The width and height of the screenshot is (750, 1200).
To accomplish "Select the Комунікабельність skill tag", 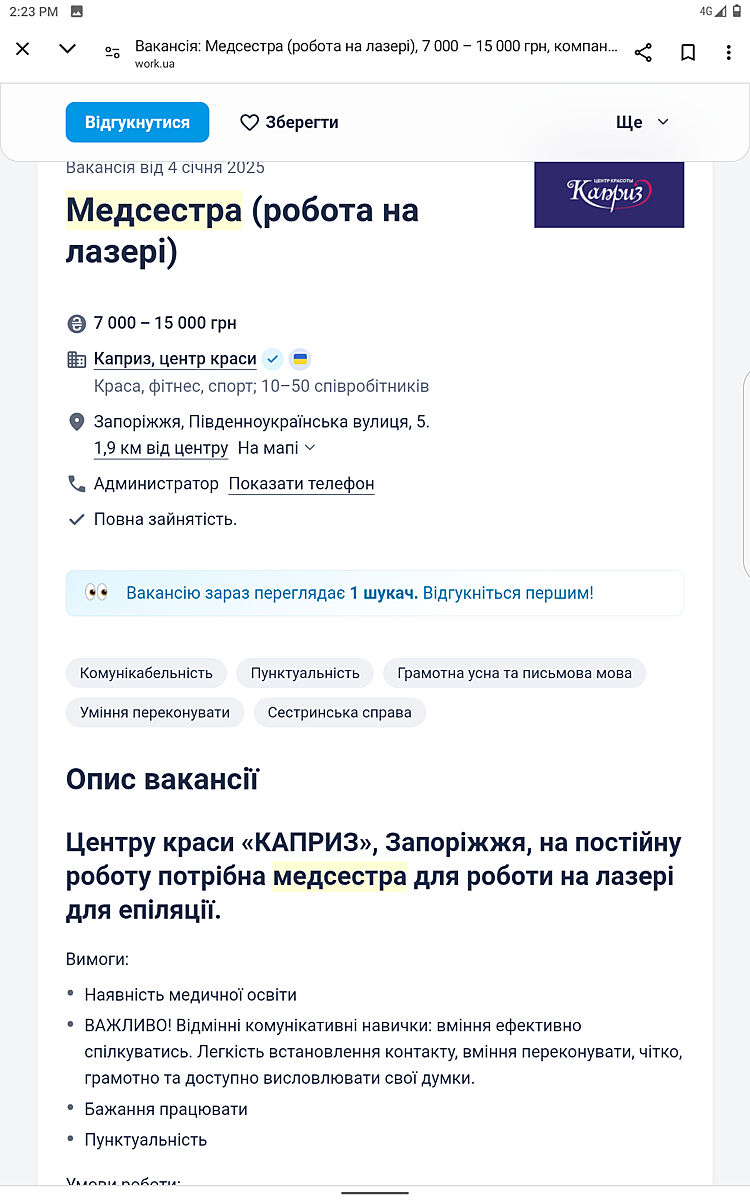I will (x=146, y=673).
